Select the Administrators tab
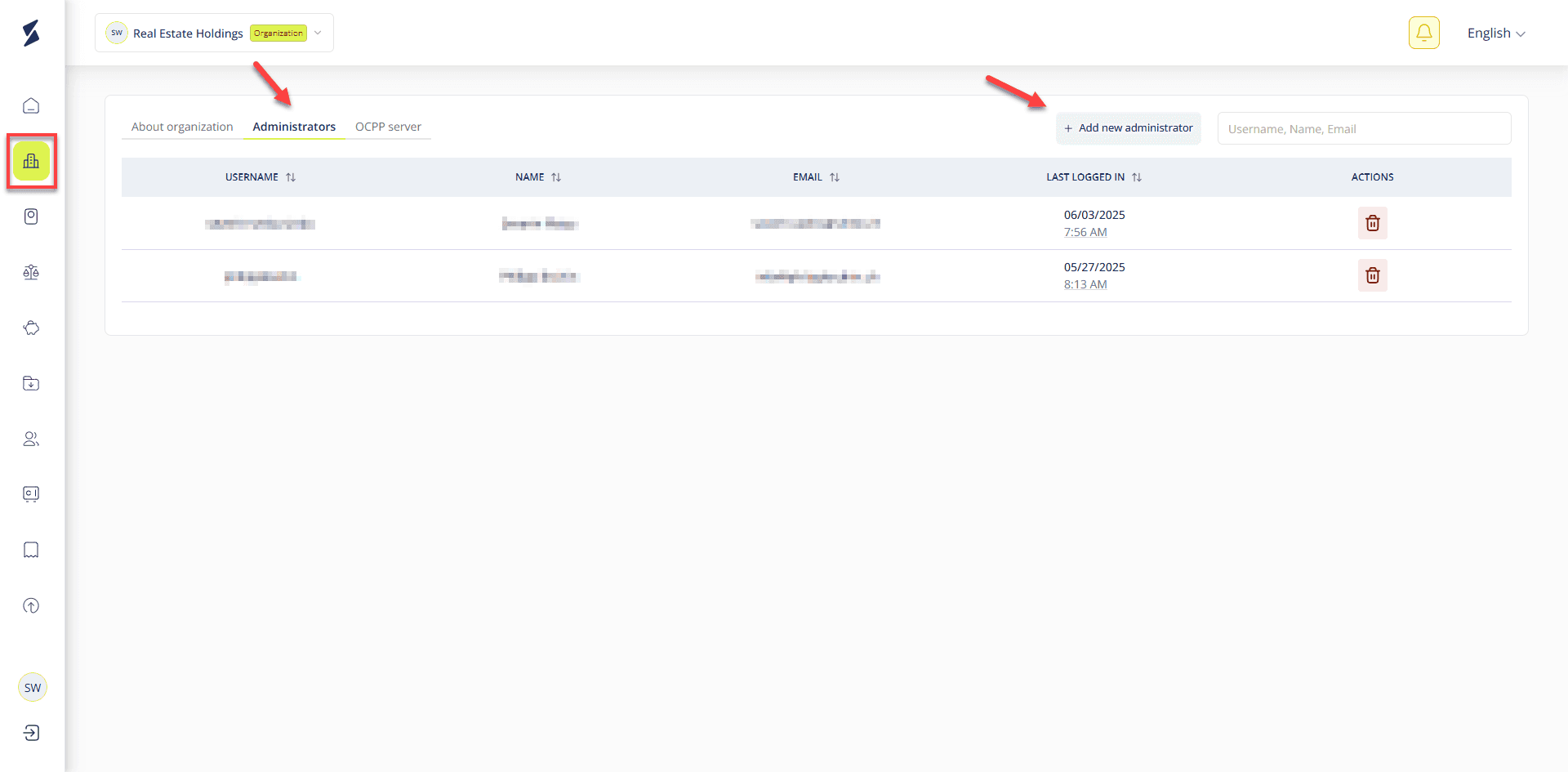The height and width of the screenshot is (772, 1568). click(x=294, y=127)
